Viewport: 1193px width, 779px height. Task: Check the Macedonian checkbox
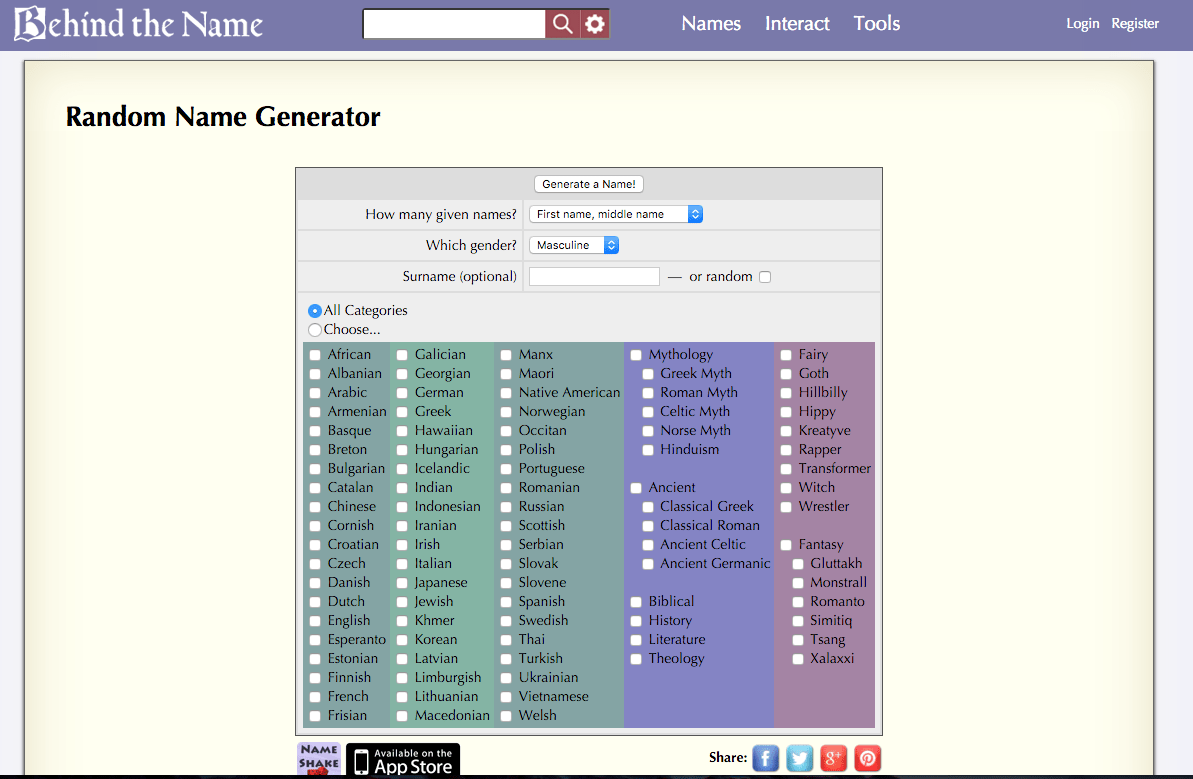[402, 717]
